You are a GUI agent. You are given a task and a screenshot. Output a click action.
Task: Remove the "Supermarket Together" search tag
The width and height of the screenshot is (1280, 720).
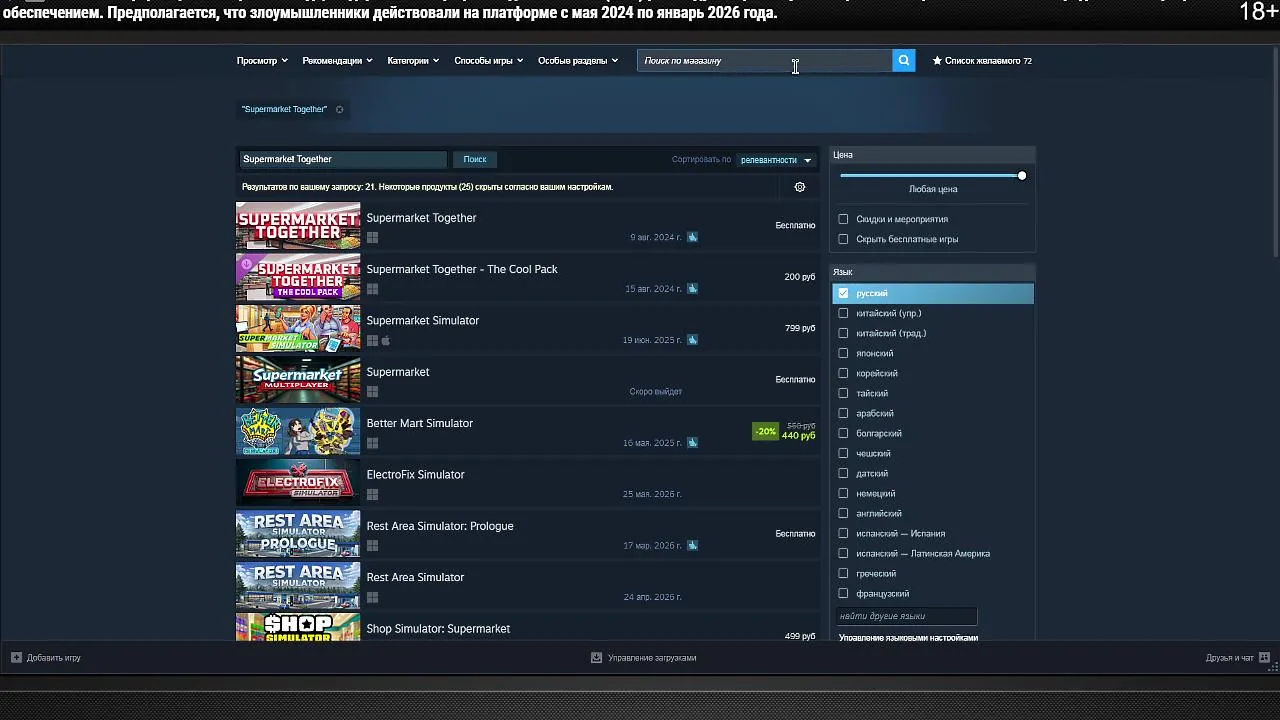339,110
